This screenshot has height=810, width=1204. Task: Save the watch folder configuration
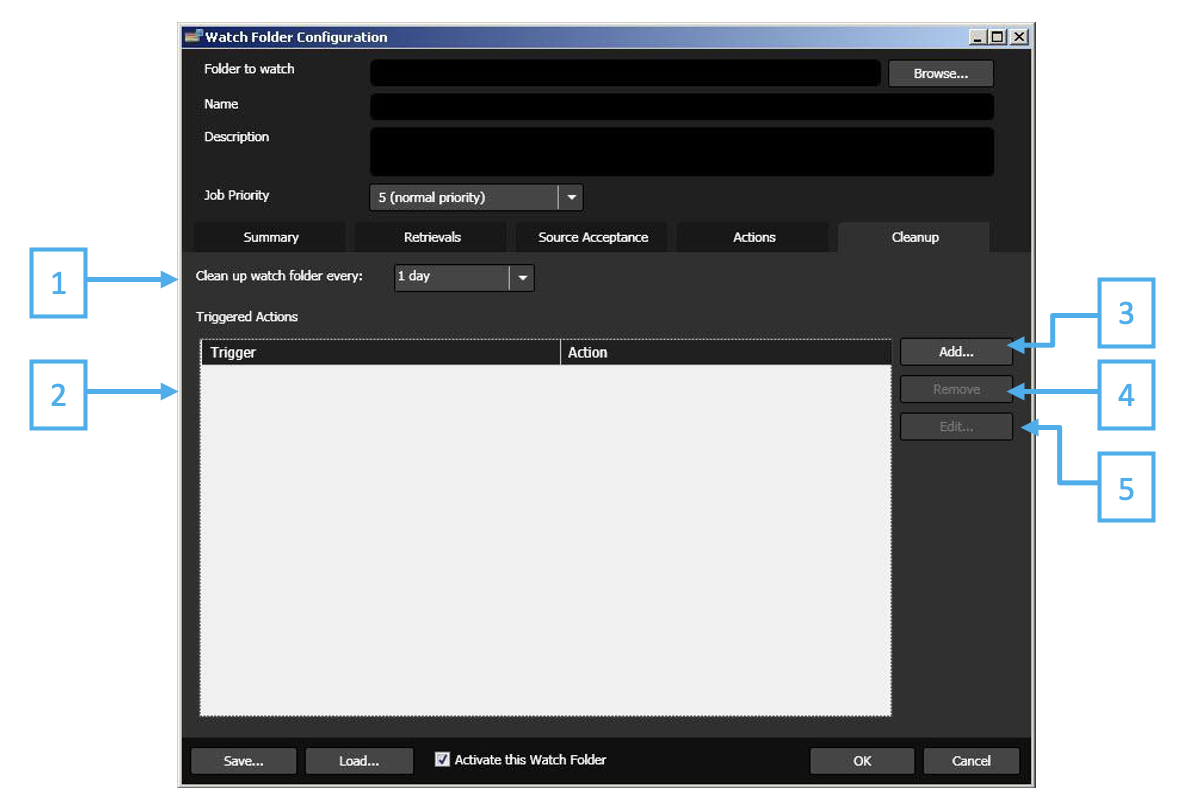pos(243,760)
